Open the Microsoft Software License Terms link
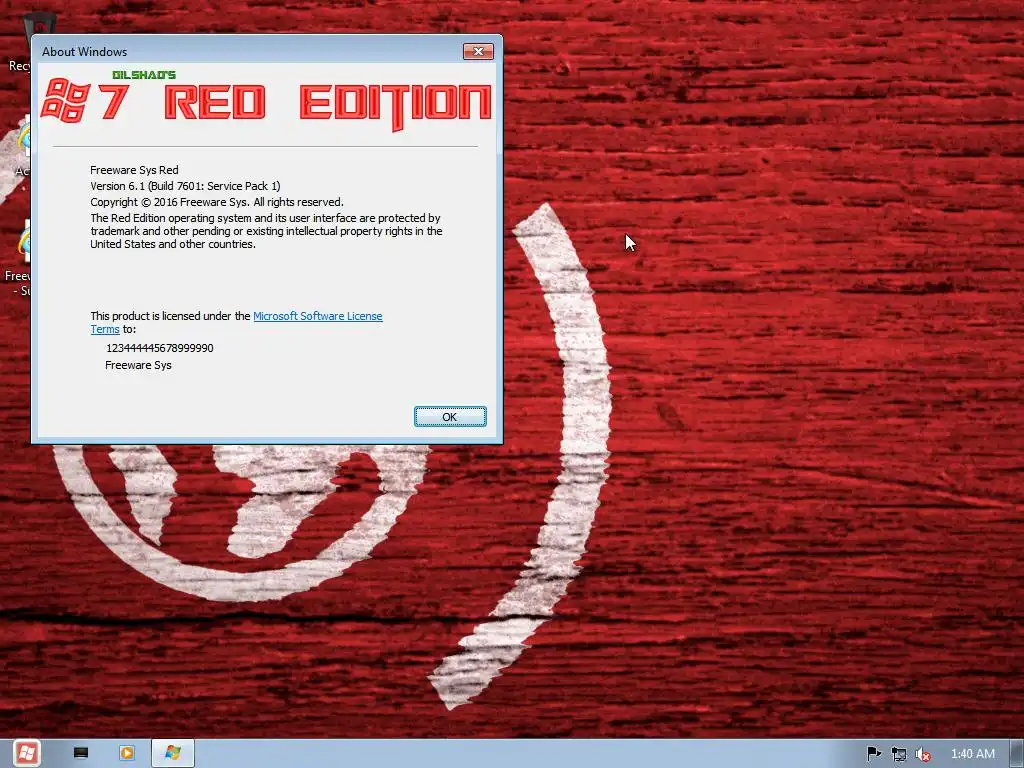This screenshot has height=768, width=1024. pyautogui.click(x=317, y=316)
